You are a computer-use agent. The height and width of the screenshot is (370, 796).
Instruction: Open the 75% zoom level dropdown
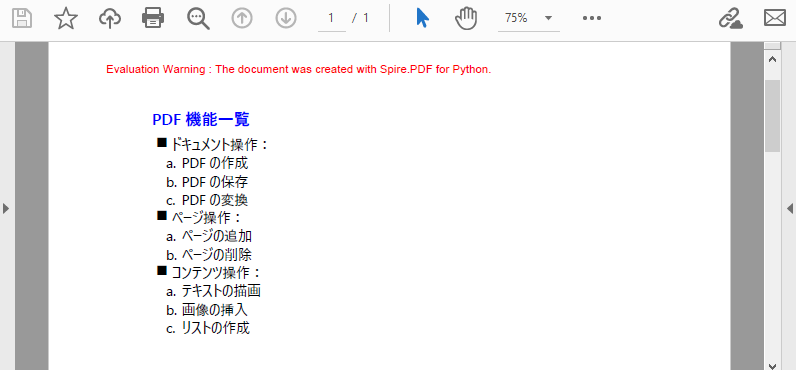click(528, 19)
